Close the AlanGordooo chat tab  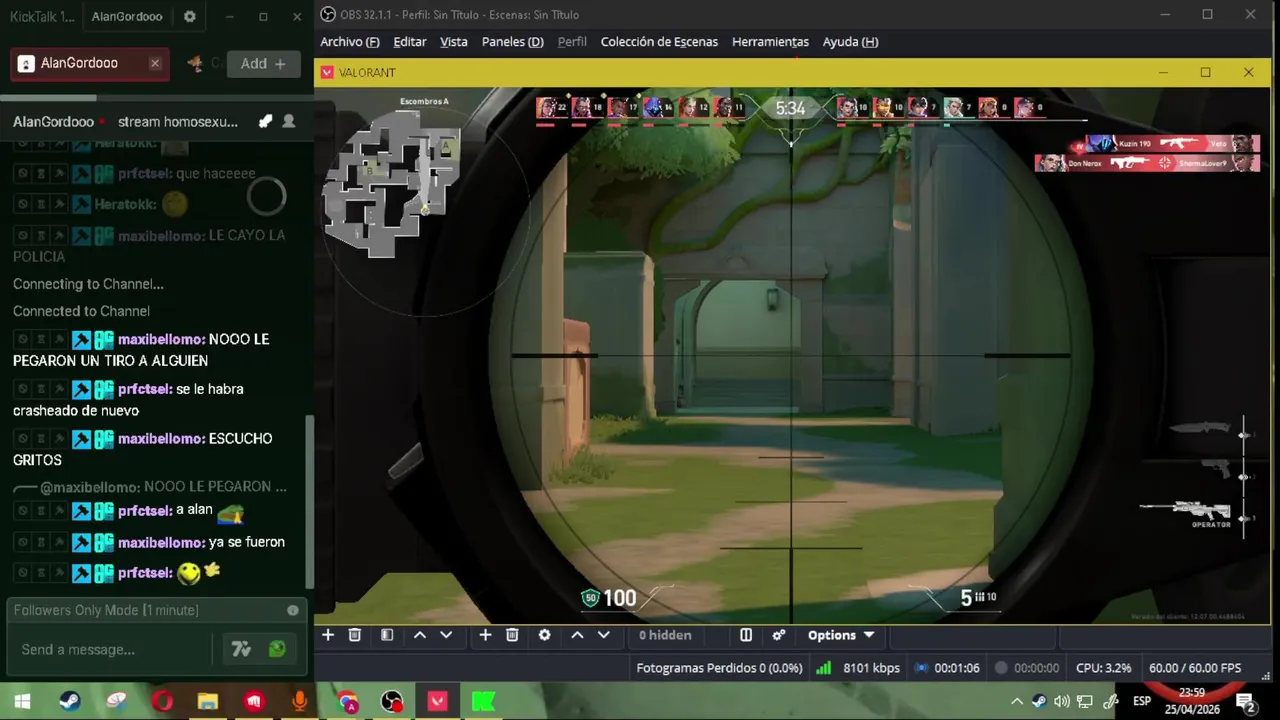point(155,63)
